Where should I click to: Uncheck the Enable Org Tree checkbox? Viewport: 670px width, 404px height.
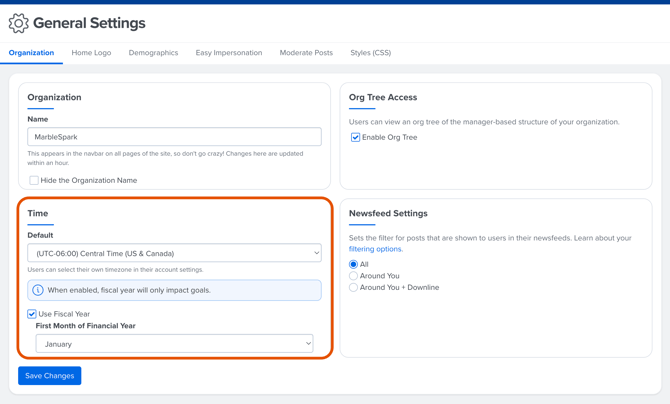click(355, 137)
